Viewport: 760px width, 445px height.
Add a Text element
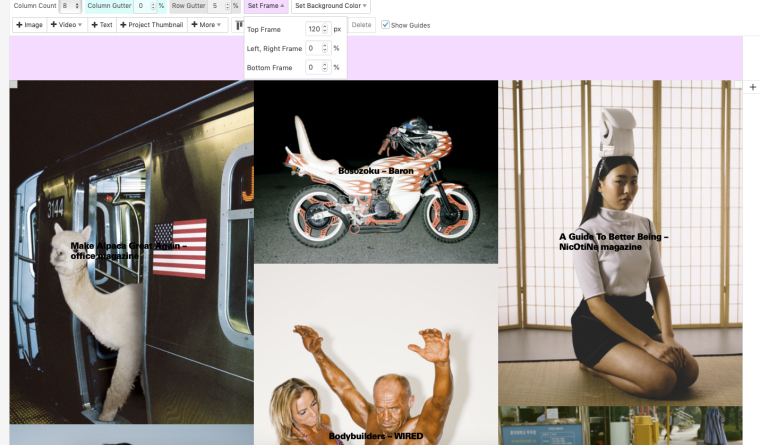pos(101,25)
